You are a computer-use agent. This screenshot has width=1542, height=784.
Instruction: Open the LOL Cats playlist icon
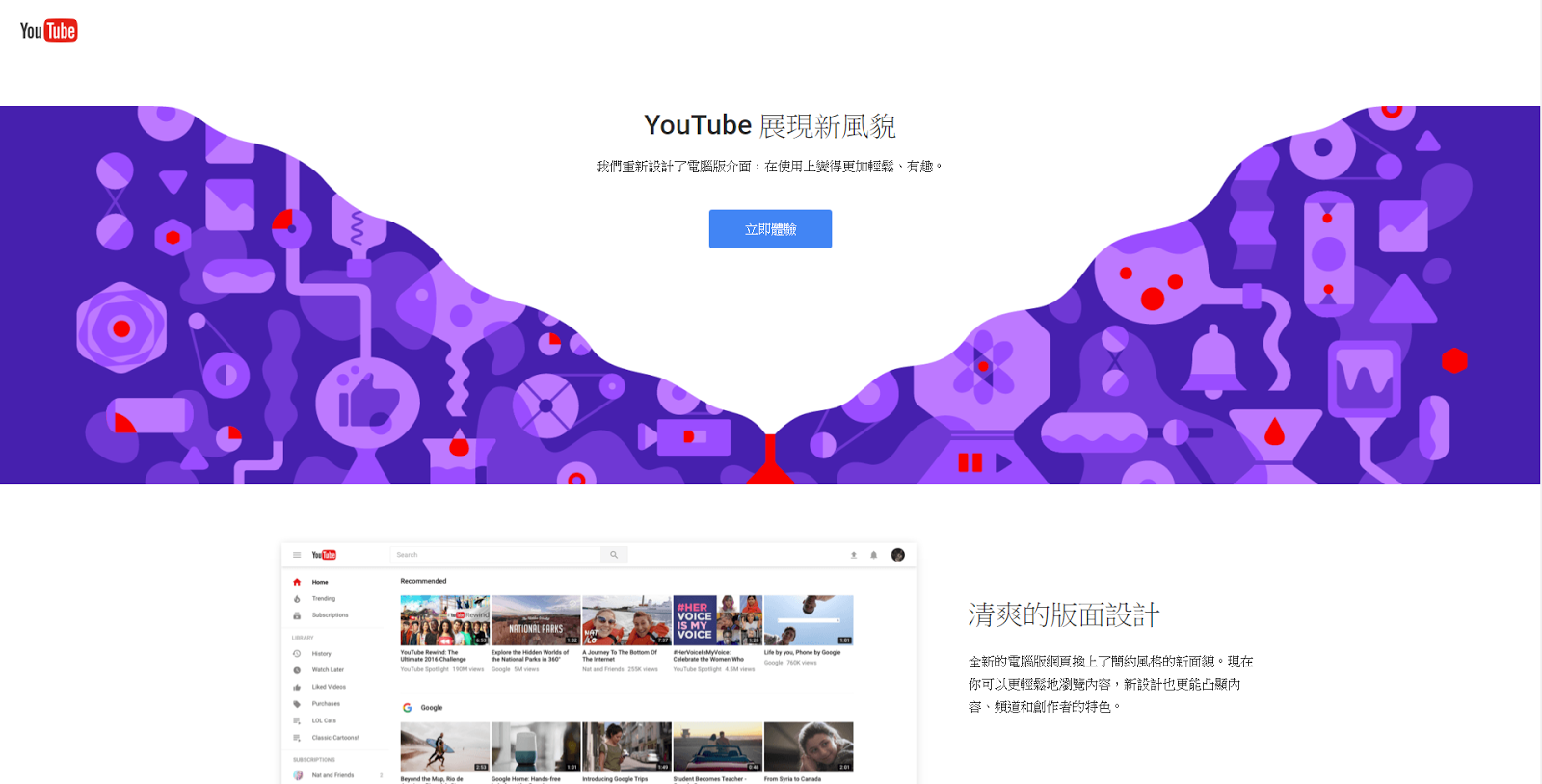coord(297,721)
